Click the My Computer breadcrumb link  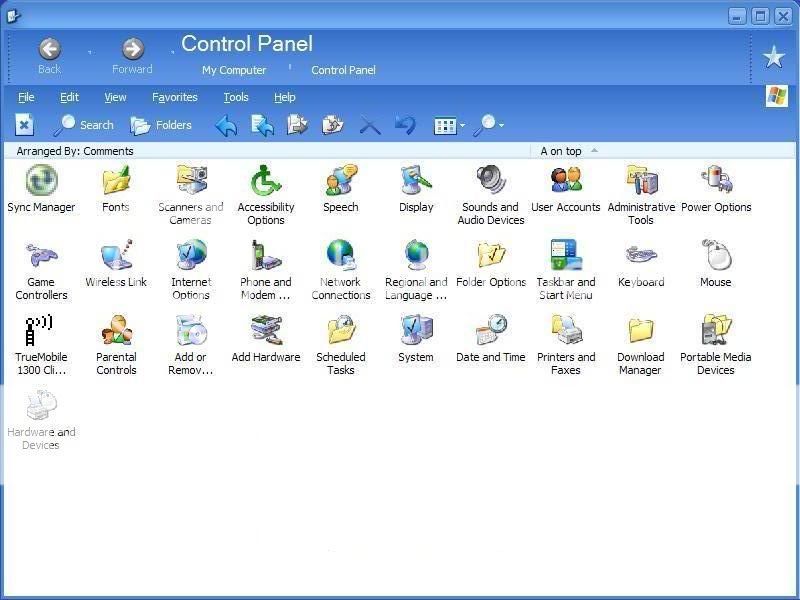(234, 70)
